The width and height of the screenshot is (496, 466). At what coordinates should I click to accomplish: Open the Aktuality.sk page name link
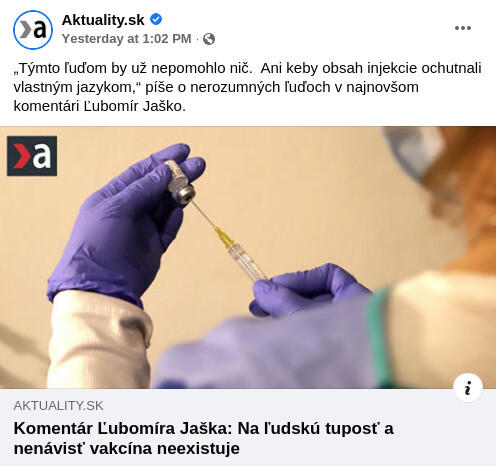(x=103, y=20)
